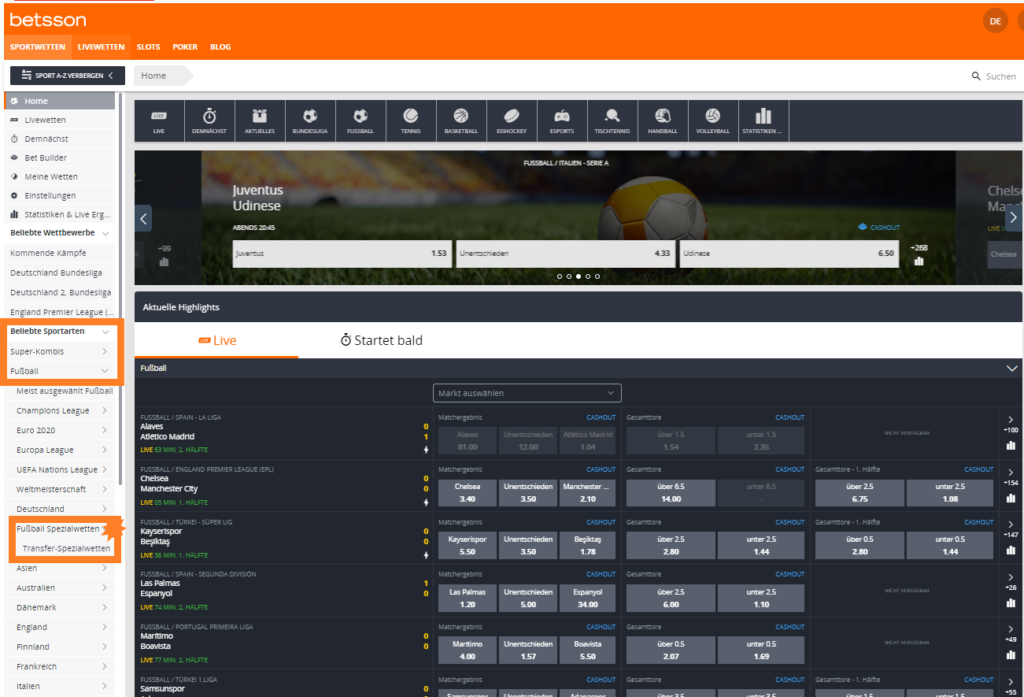Open the Tennis category icon
This screenshot has width=1024, height=697.
point(410,121)
